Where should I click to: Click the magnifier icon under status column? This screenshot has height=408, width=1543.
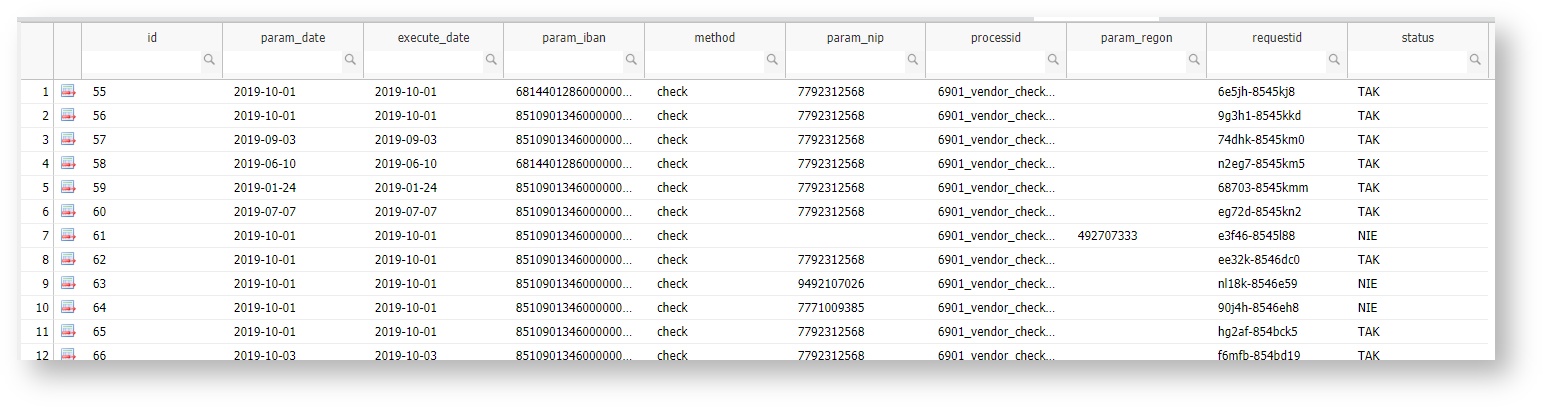click(1475, 60)
